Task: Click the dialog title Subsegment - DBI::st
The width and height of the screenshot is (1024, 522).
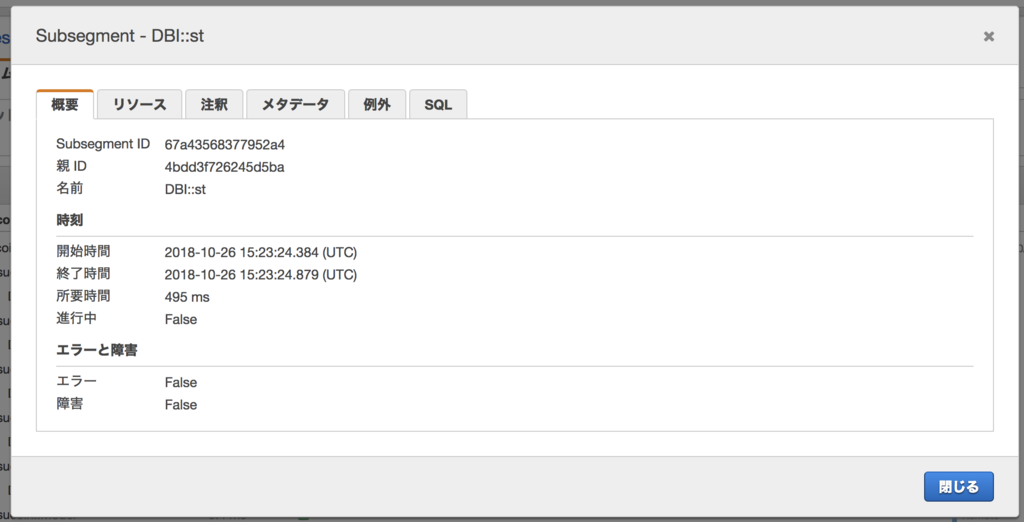Action: coord(120,36)
